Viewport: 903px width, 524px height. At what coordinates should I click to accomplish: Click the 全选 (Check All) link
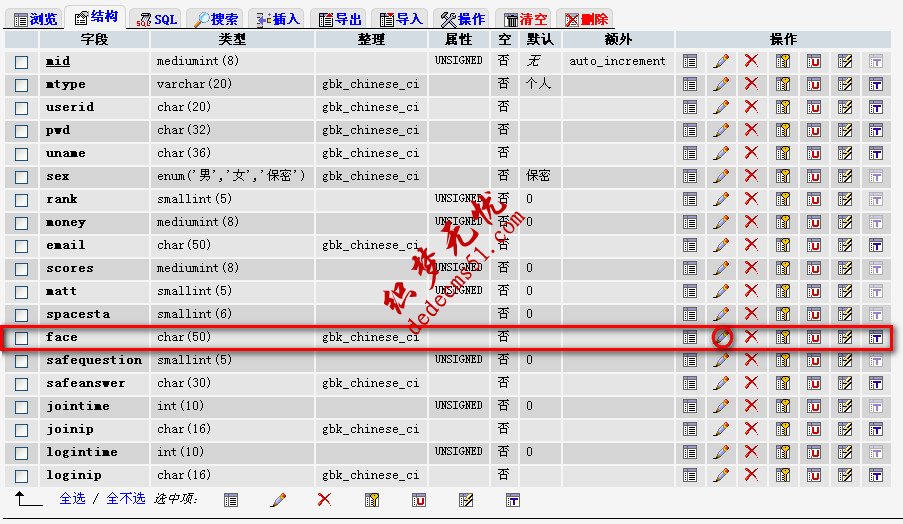72,499
